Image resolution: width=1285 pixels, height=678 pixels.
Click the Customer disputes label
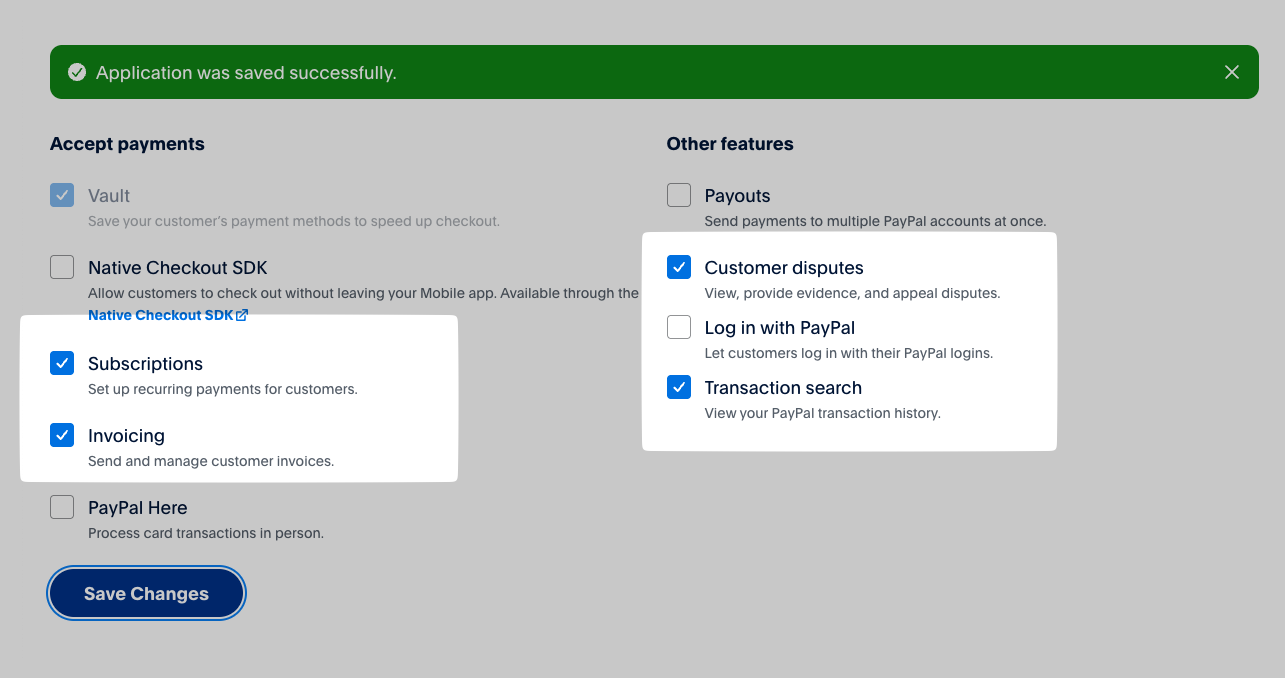[x=784, y=268]
